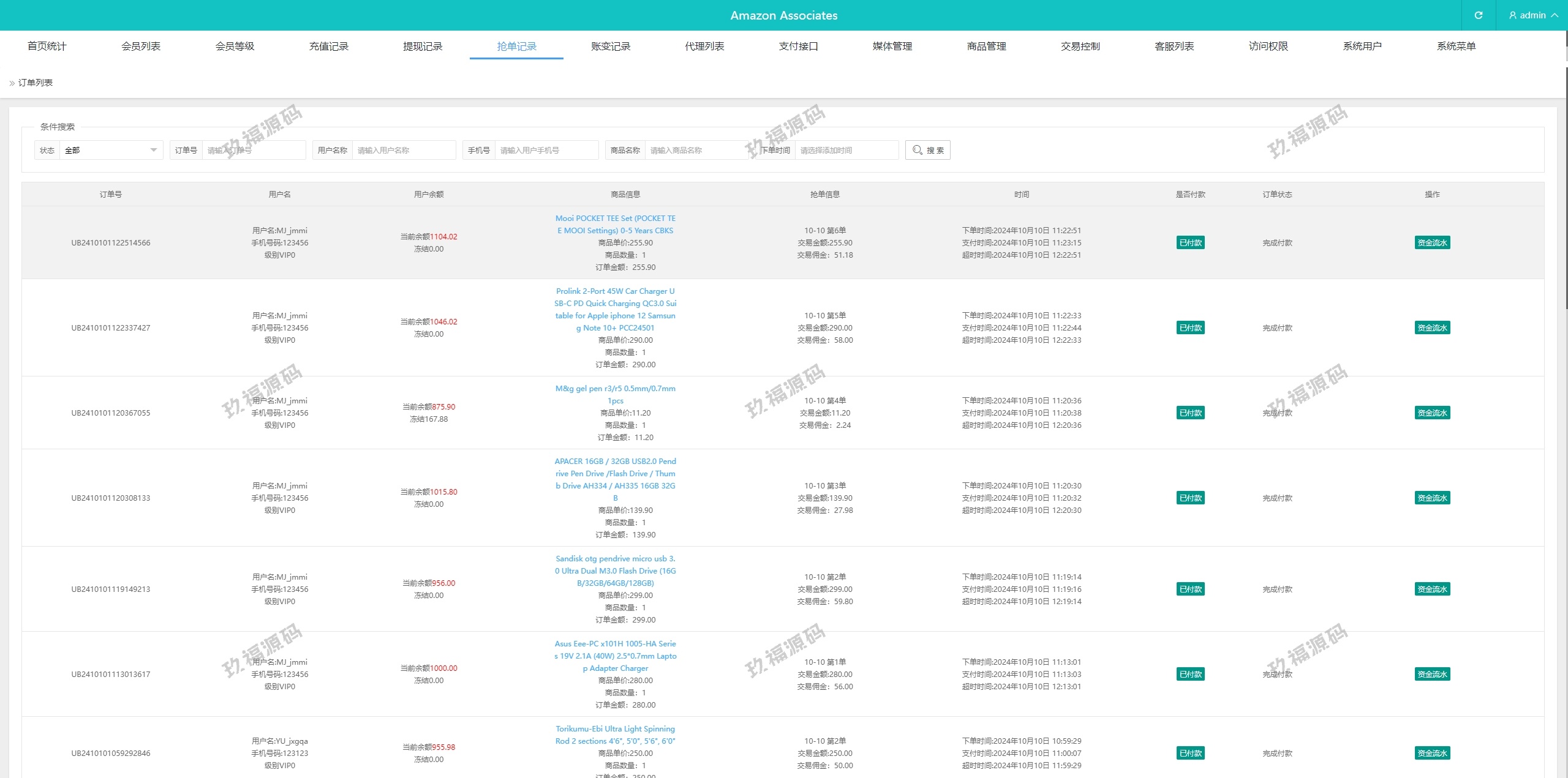Click the search magnifier button
This screenshot has width=1568, height=778.
click(x=927, y=150)
